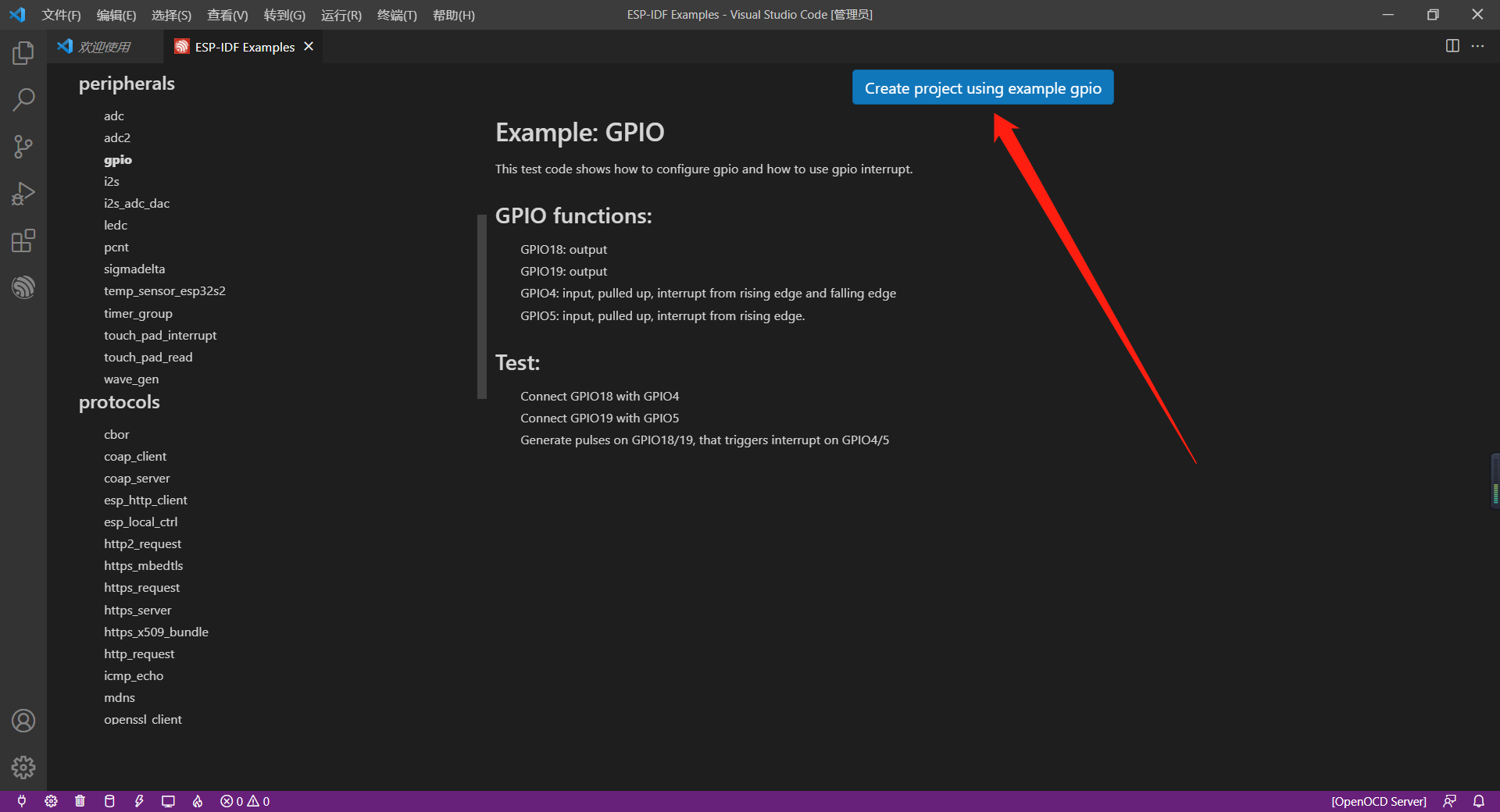Select the adc2 example

[117, 137]
